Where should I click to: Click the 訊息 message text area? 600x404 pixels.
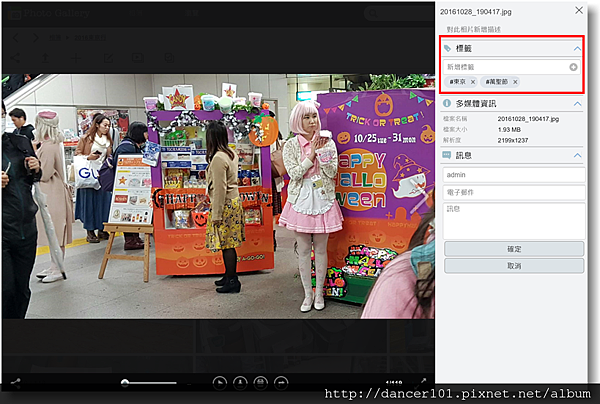[514, 221]
